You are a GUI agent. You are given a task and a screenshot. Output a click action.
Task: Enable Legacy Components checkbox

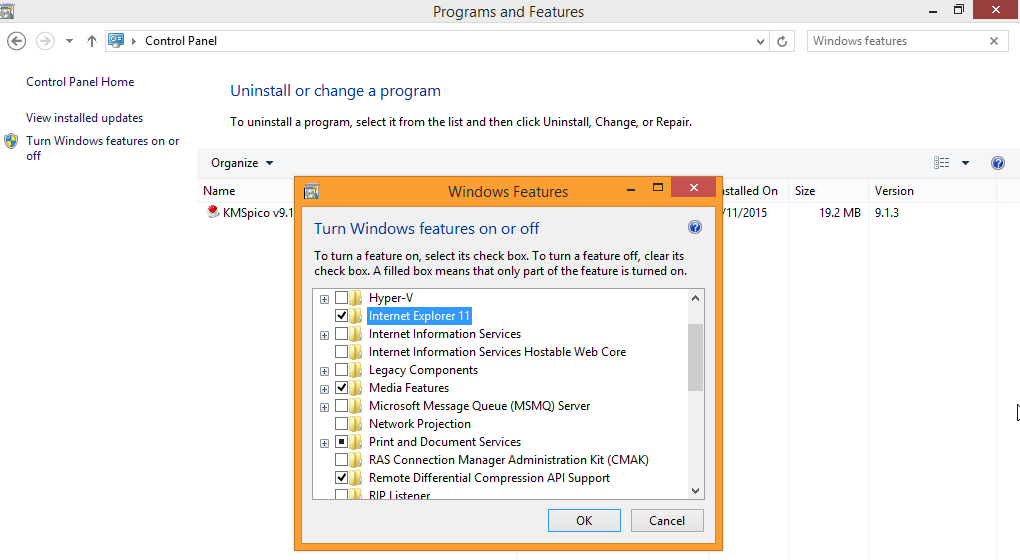coord(342,370)
